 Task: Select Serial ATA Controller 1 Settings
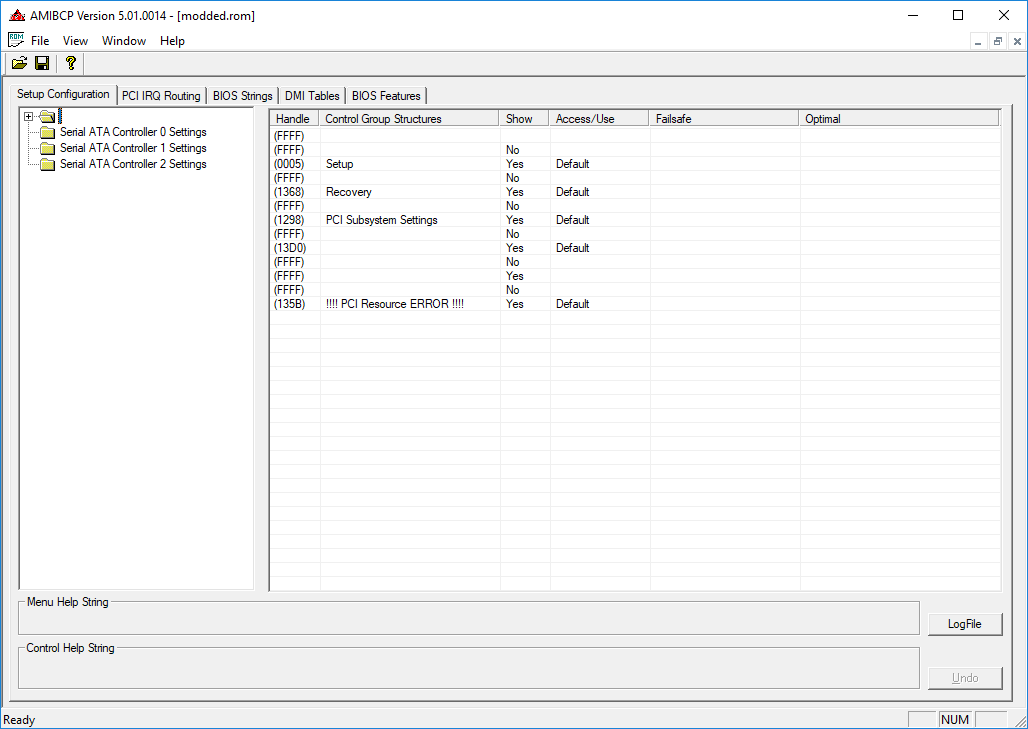point(133,148)
